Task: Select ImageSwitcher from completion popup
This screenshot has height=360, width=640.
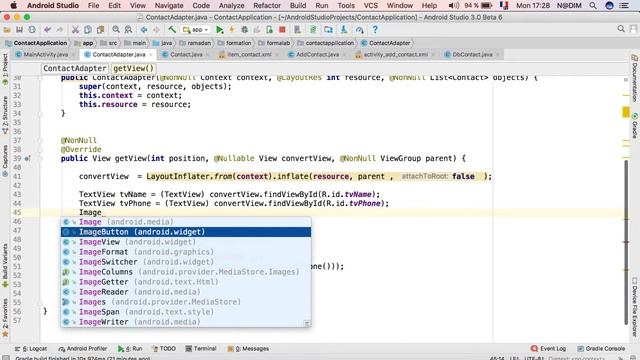Action: 186,262
